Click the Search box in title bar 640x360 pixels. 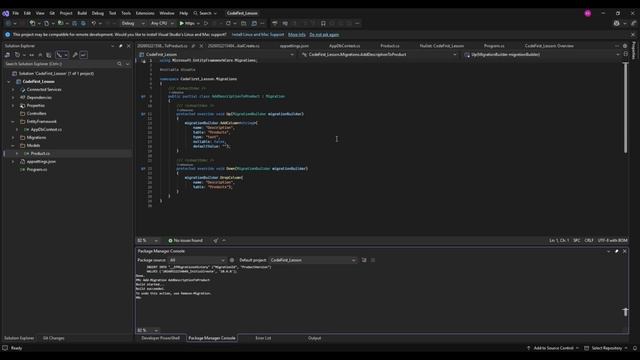[x=205, y=13]
